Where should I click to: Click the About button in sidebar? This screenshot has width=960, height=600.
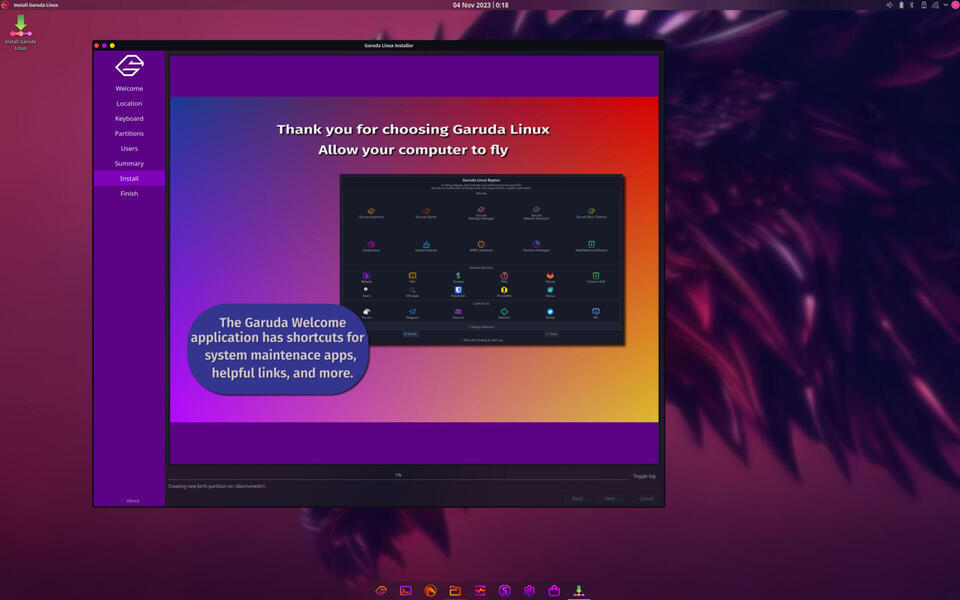130,501
